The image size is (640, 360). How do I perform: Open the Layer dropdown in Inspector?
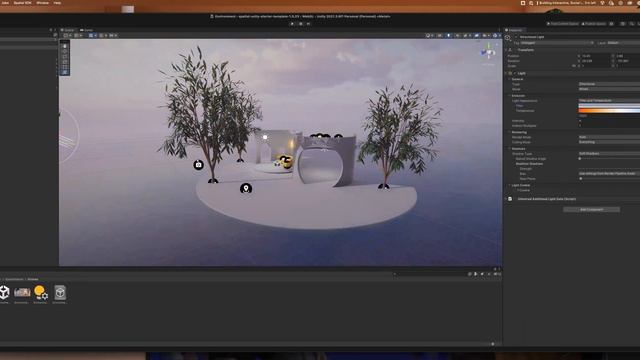click(x=623, y=43)
